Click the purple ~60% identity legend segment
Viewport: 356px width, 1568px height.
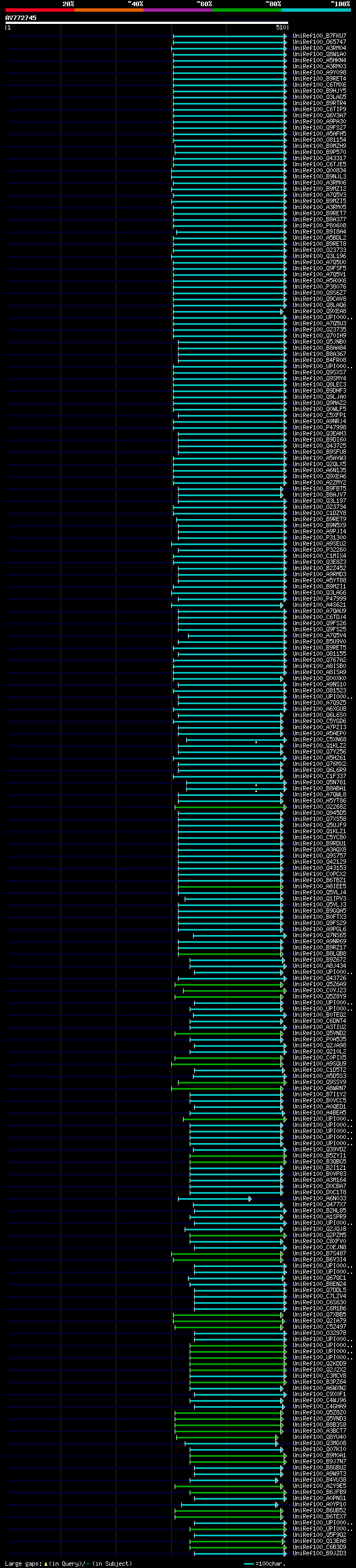pos(179,10)
